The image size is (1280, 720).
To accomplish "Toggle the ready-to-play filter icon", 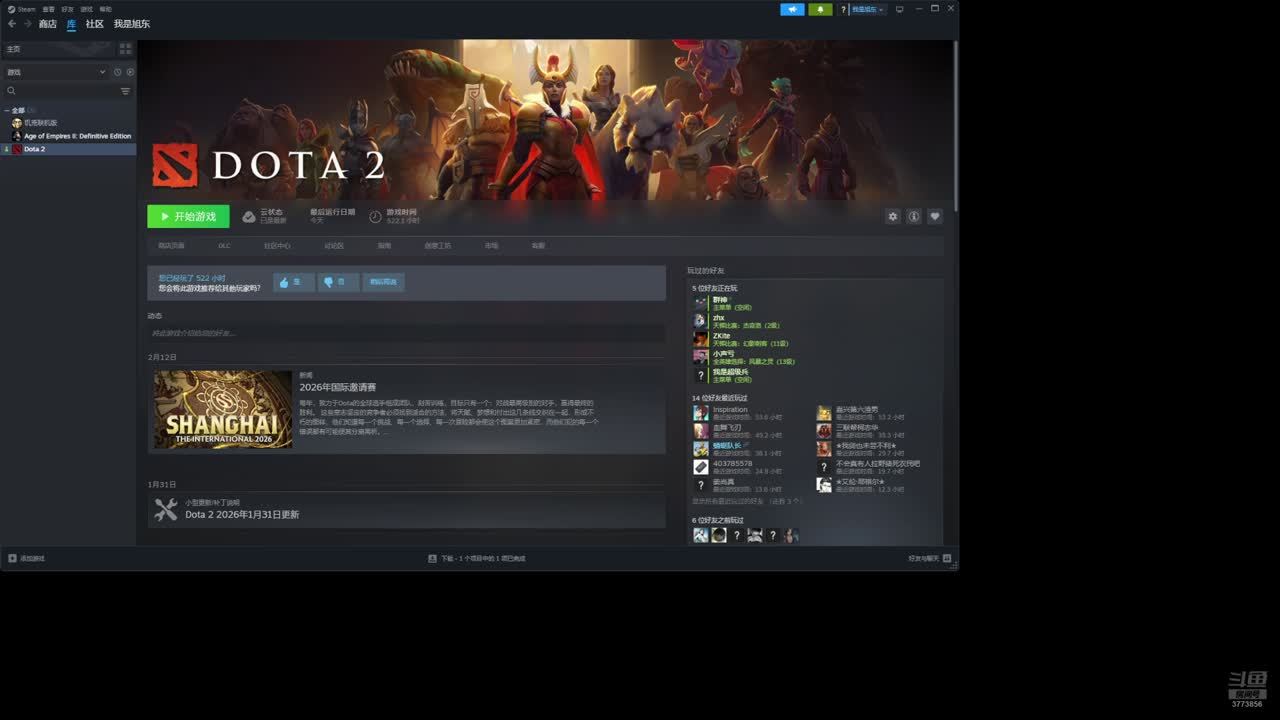I will [130, 72].
